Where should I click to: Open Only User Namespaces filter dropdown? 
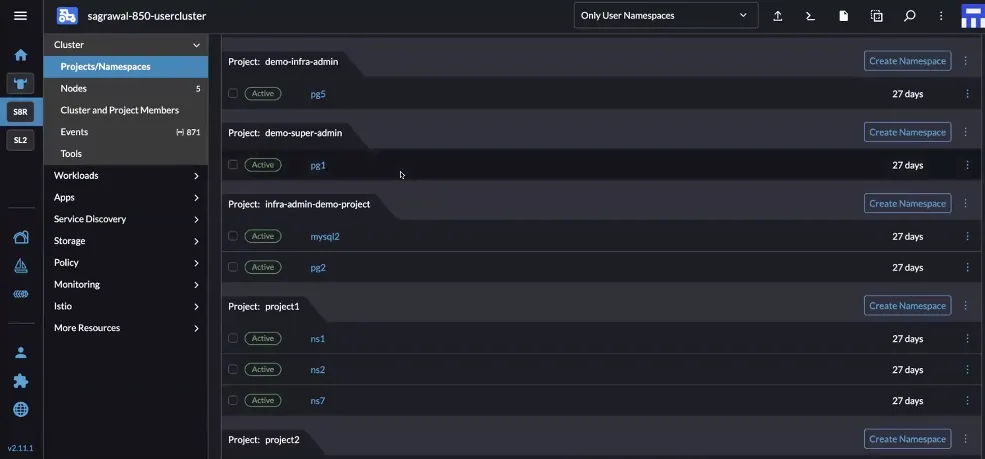666,16
